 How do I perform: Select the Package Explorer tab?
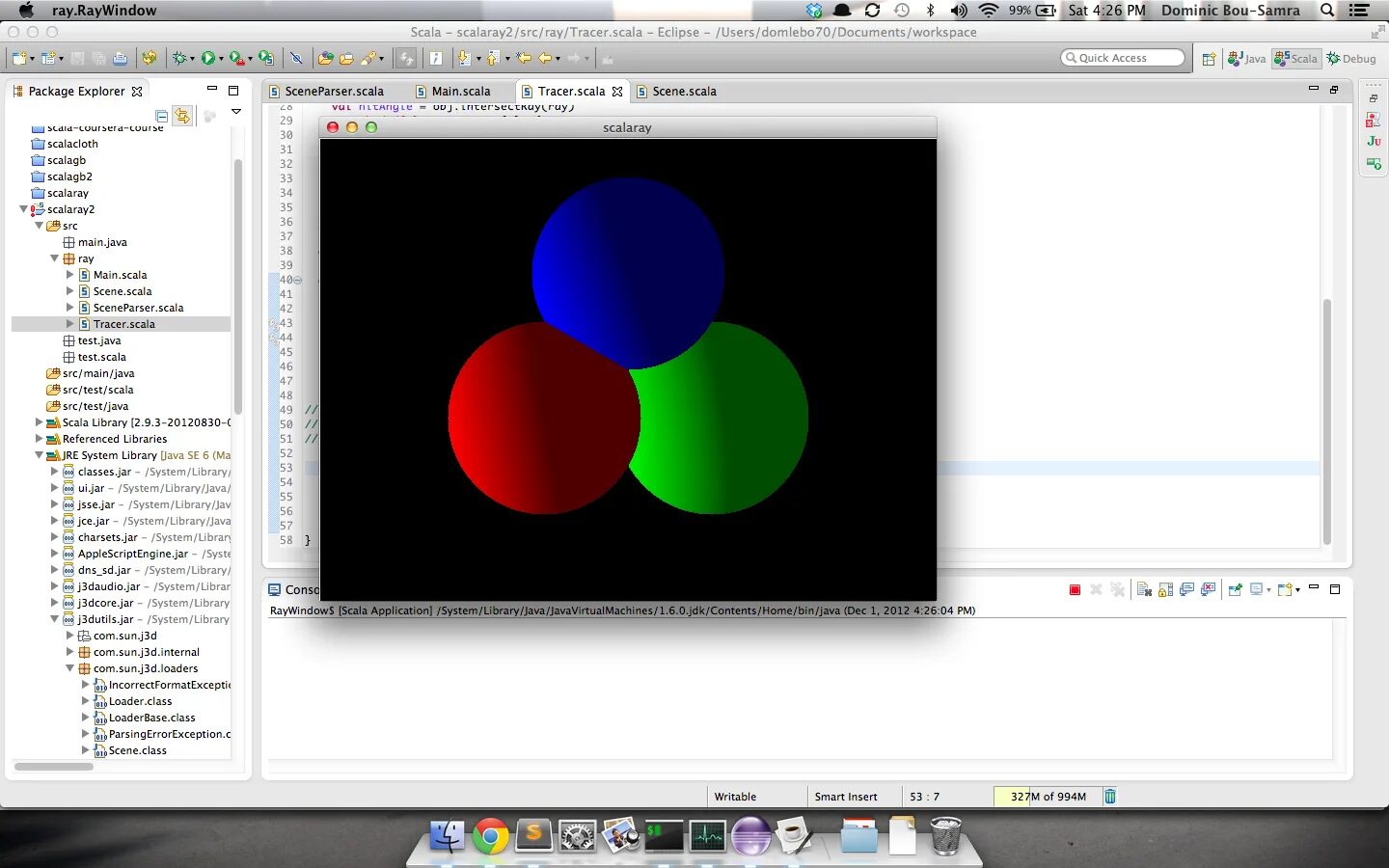click(76, 92)
